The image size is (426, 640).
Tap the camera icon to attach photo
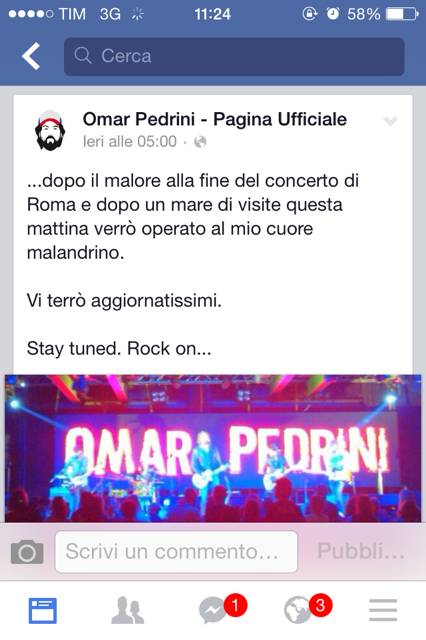(27, 552)
